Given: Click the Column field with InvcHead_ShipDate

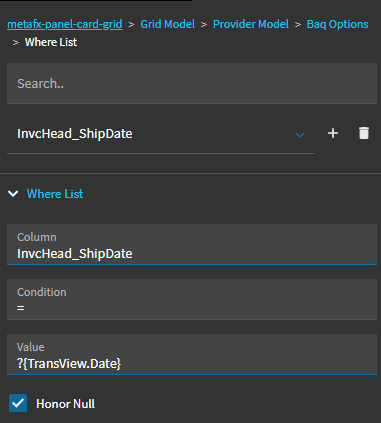Looking at the screenshot, I should (x=192, y=244).
